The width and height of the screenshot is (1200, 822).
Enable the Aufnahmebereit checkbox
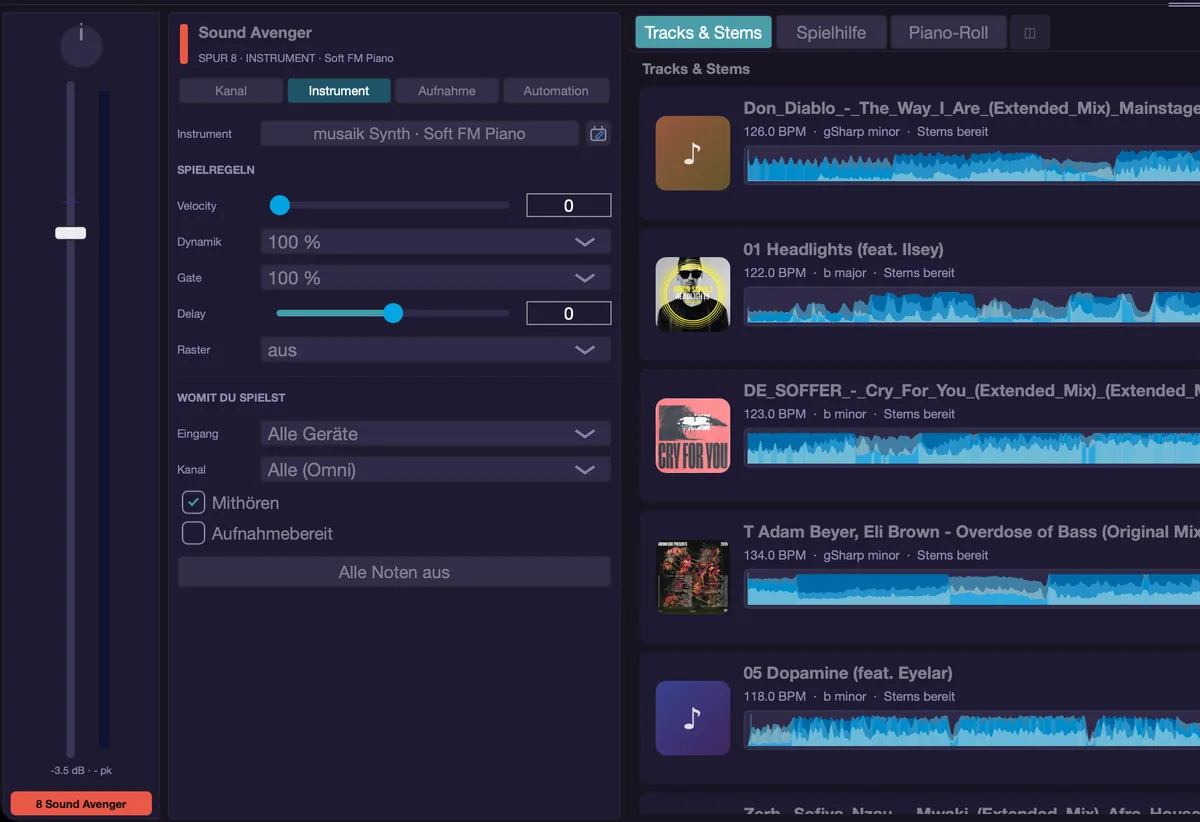(x=193, y=533)
